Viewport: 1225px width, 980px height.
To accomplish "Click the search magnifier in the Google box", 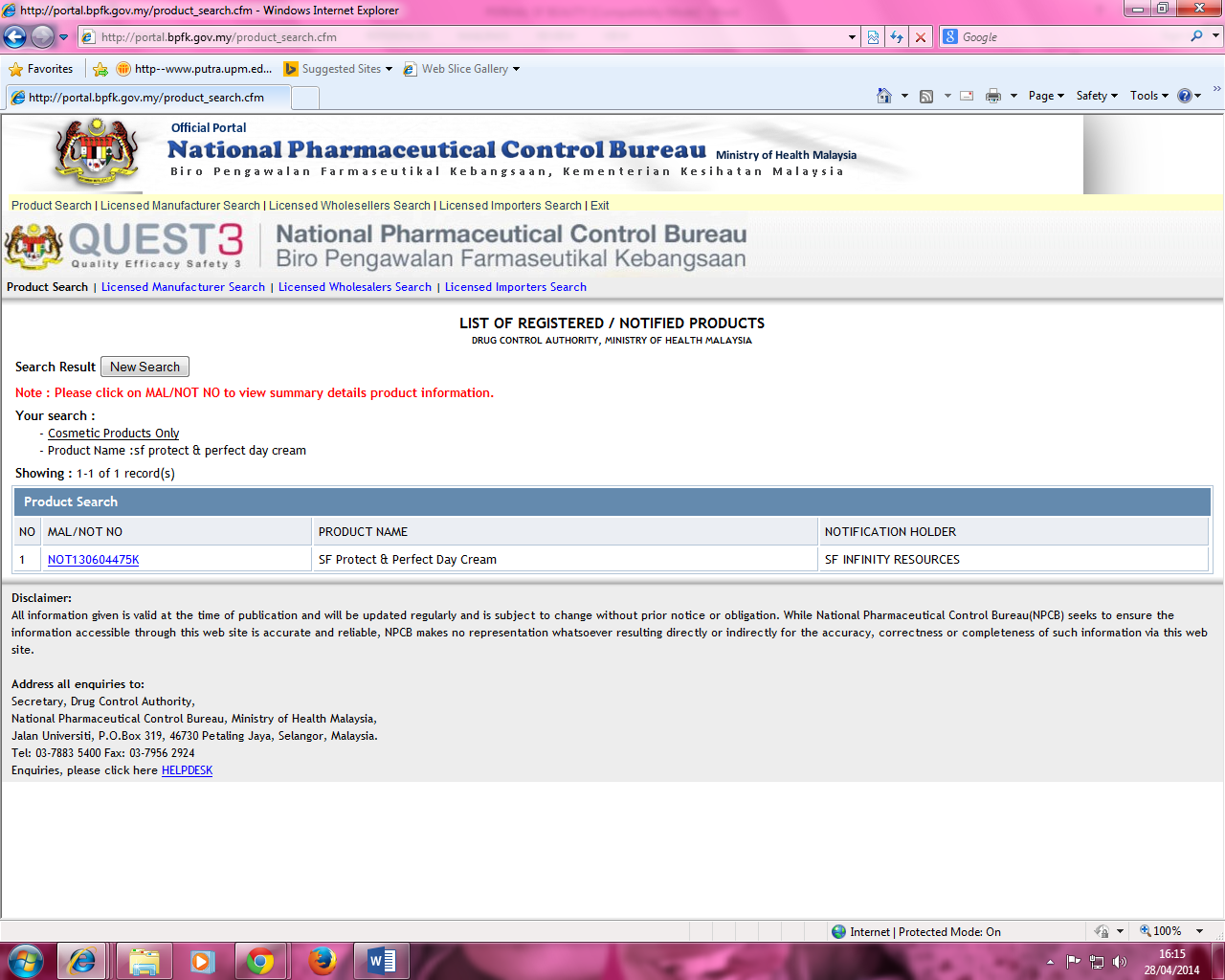I will [x=1196, y=36].
